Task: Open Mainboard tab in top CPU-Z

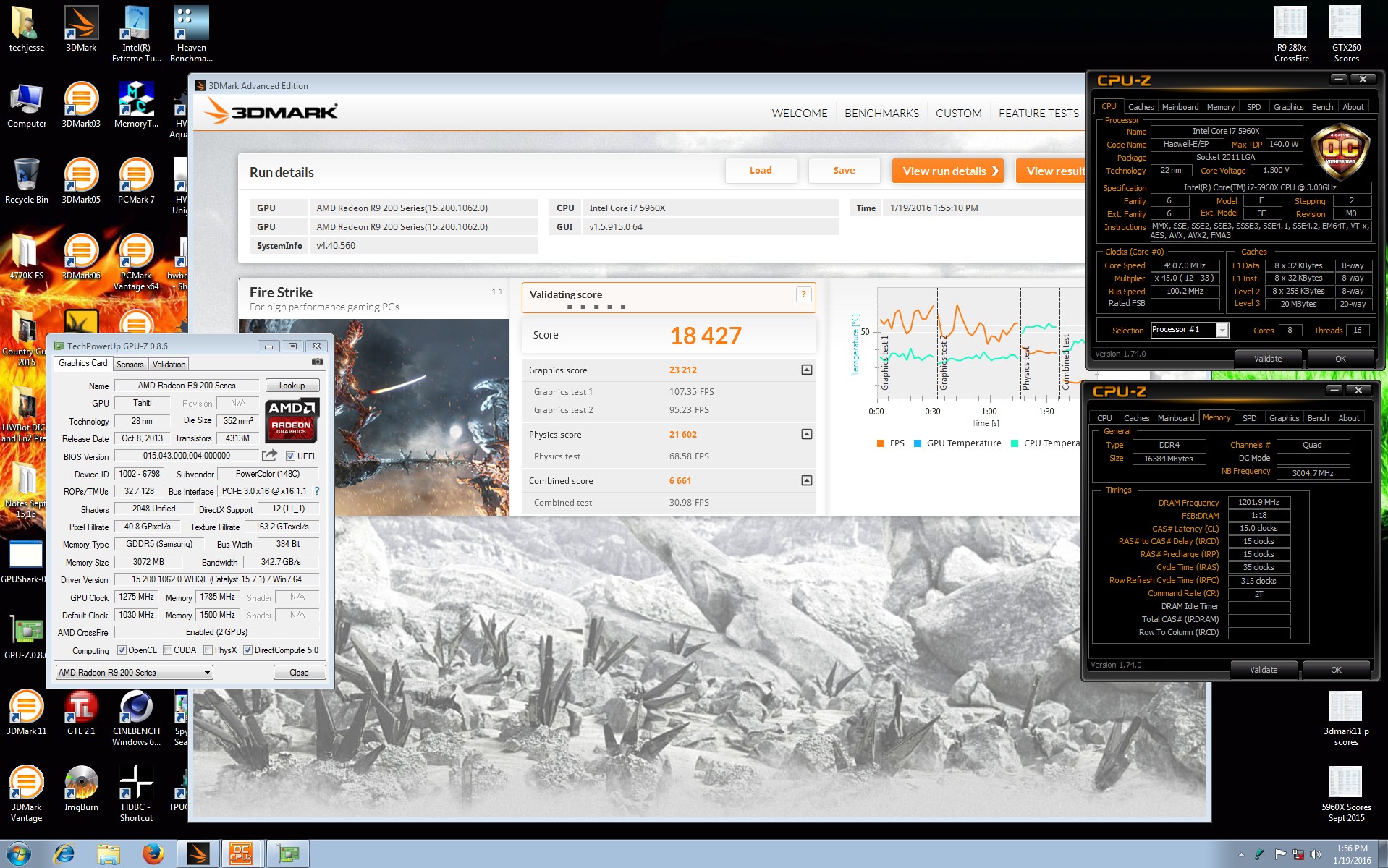Action: (1180, 107)
